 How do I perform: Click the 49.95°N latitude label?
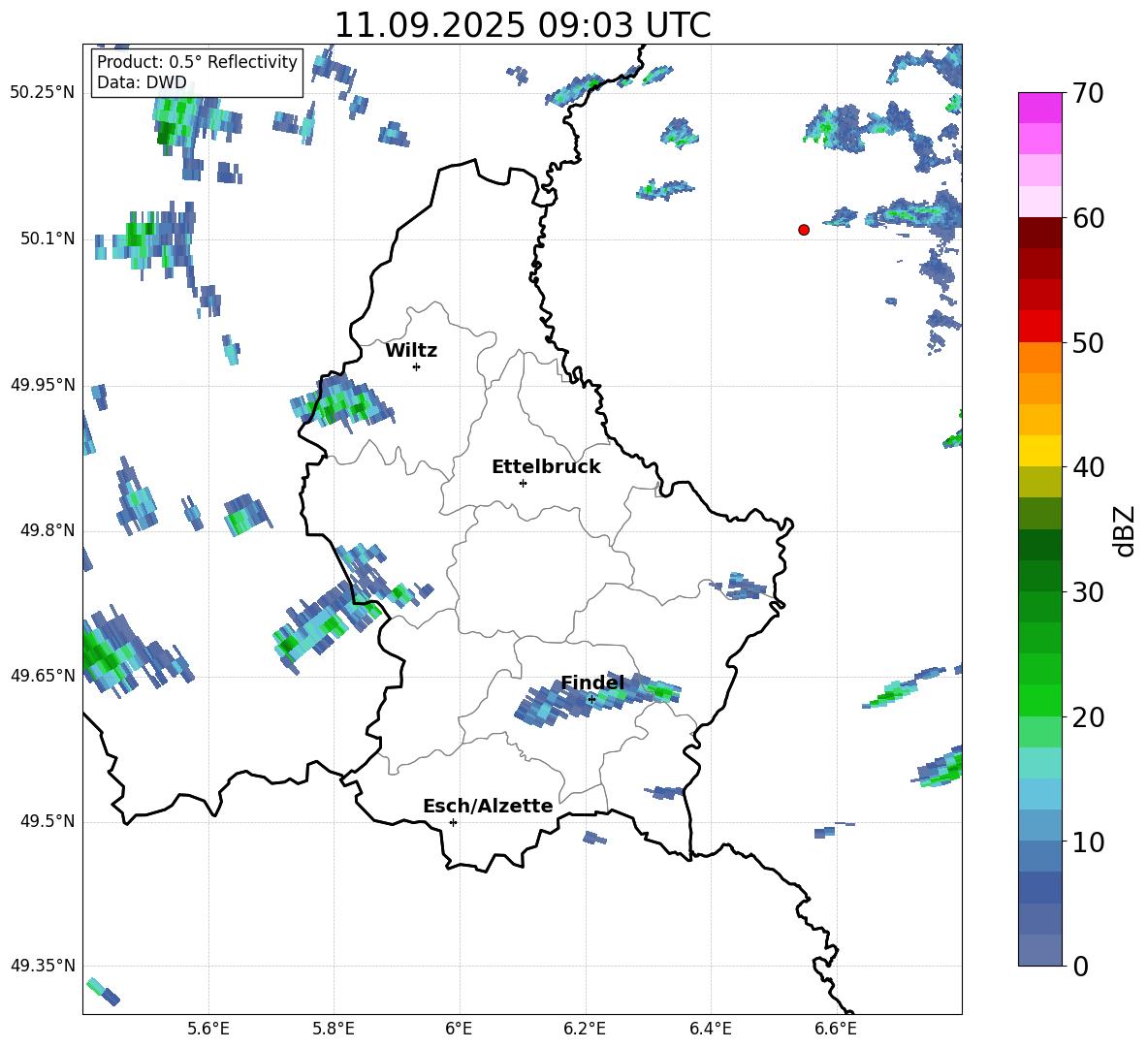[43, 385]
